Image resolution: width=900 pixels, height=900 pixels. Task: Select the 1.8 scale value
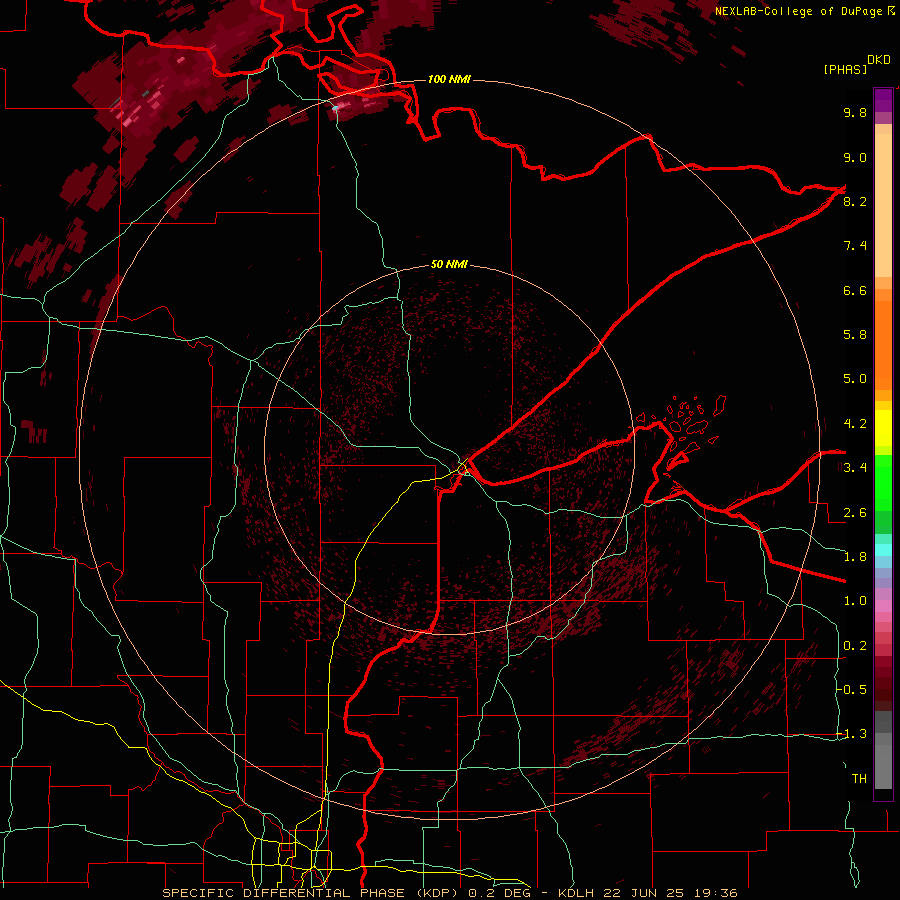[x=855, y=557]
